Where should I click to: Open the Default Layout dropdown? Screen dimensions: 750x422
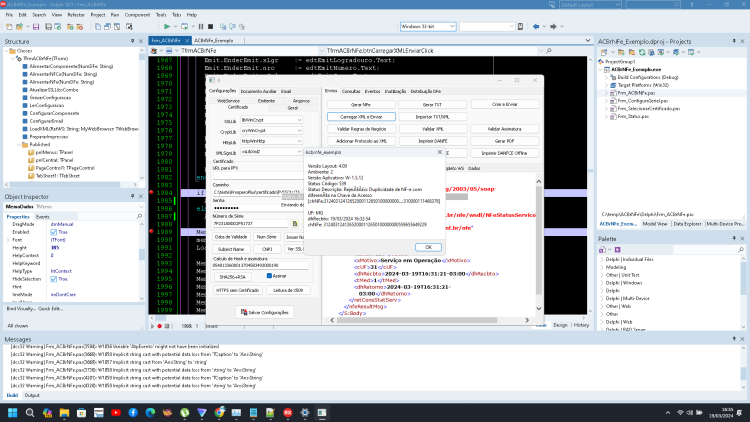(x=590, y=5)
